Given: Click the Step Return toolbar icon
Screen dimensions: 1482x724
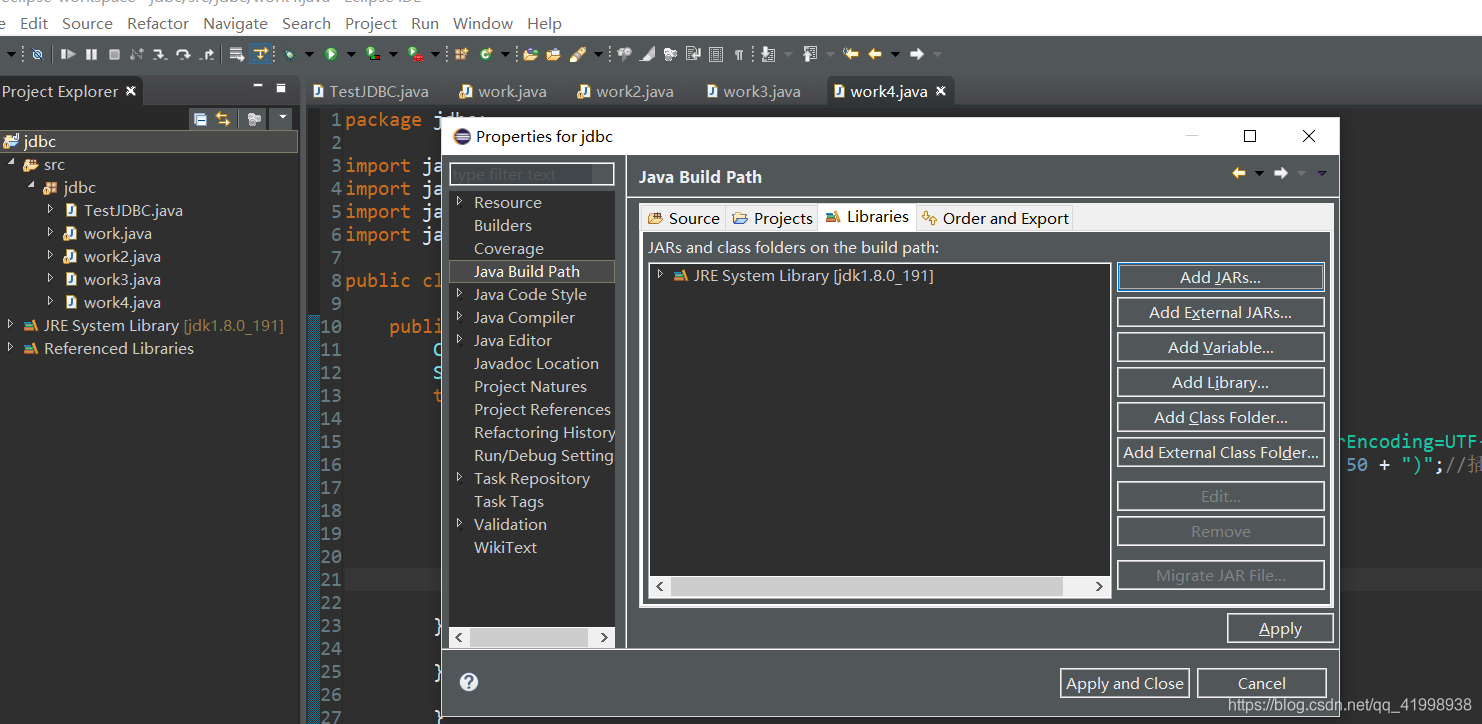Looking at the screenshot, I should coord(207,54).
